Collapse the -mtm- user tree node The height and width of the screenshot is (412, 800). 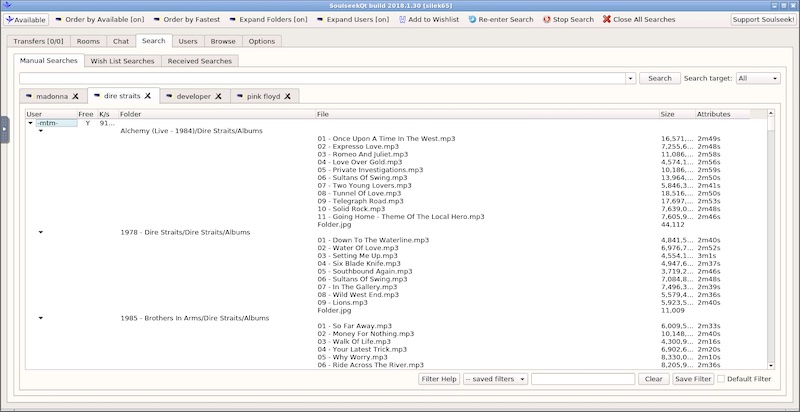tap(30, 123)
